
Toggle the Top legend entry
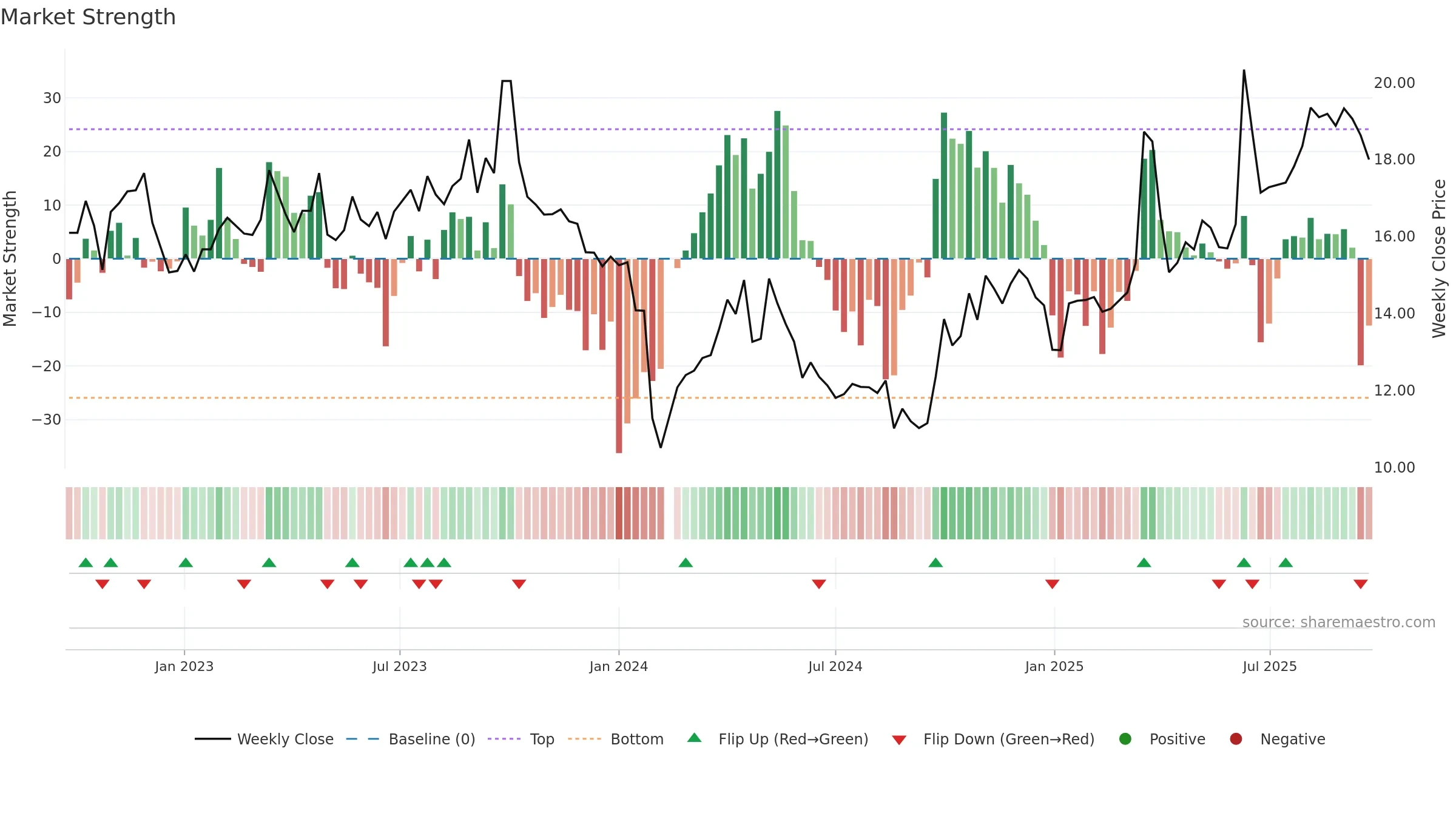tap(521, 739)
